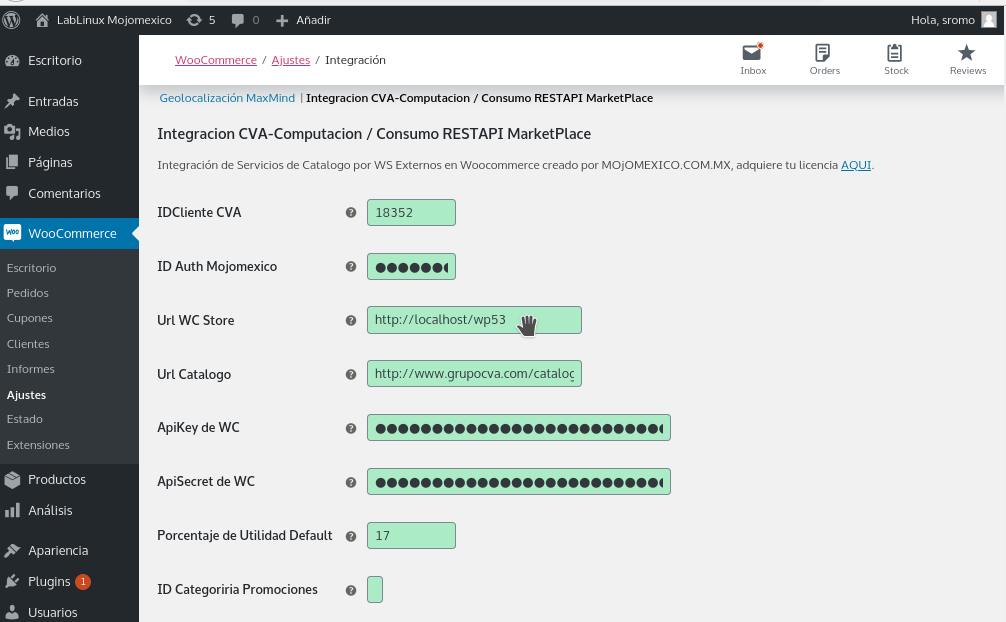
Task: Open comments bubble in admin bar
Action: [237, 21]
